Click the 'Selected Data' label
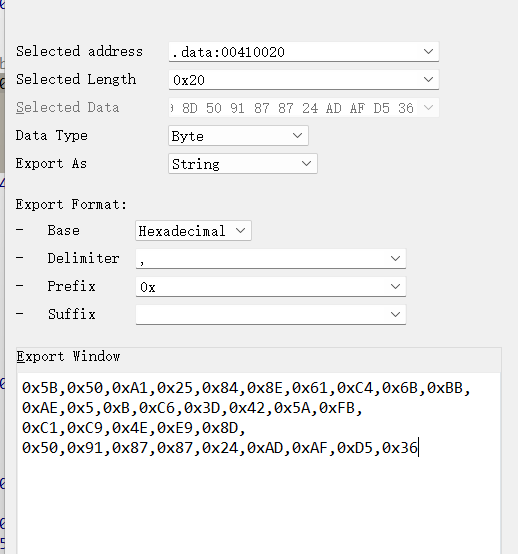This screenshot has height=554, width=518. point(67,107)
